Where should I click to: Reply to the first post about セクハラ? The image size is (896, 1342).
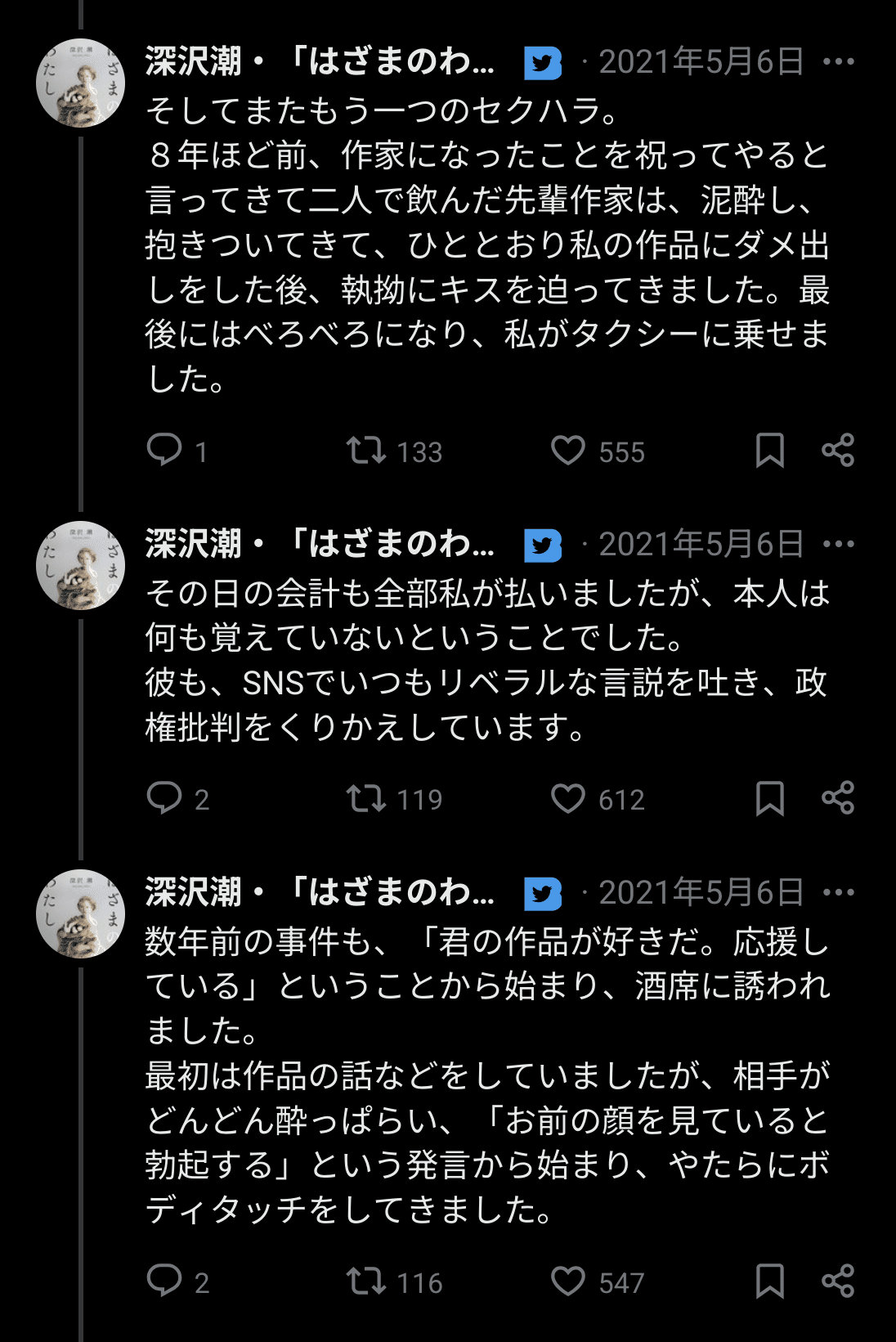(x=164, y=450)
